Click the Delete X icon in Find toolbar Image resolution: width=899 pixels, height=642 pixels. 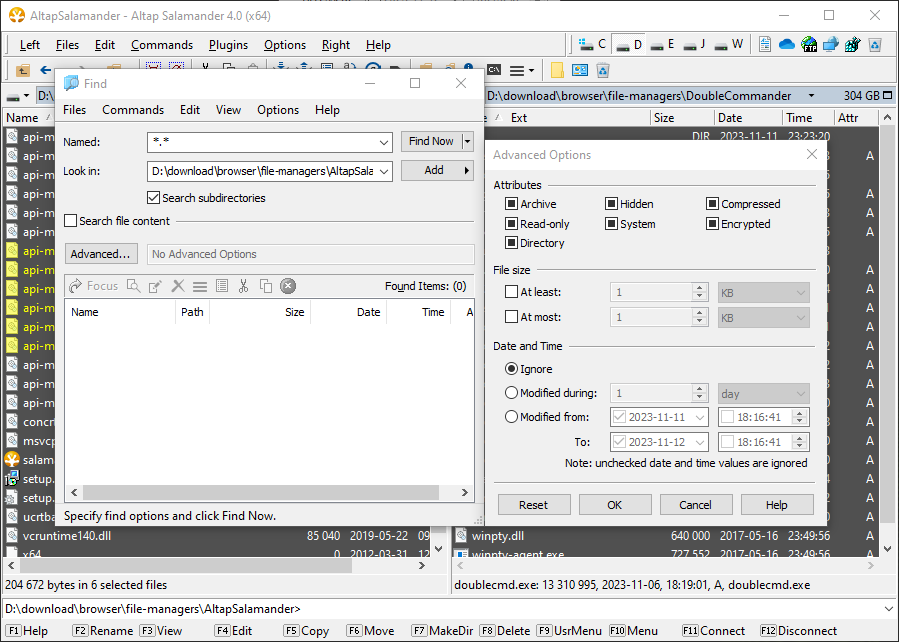[x=178, y=286]
